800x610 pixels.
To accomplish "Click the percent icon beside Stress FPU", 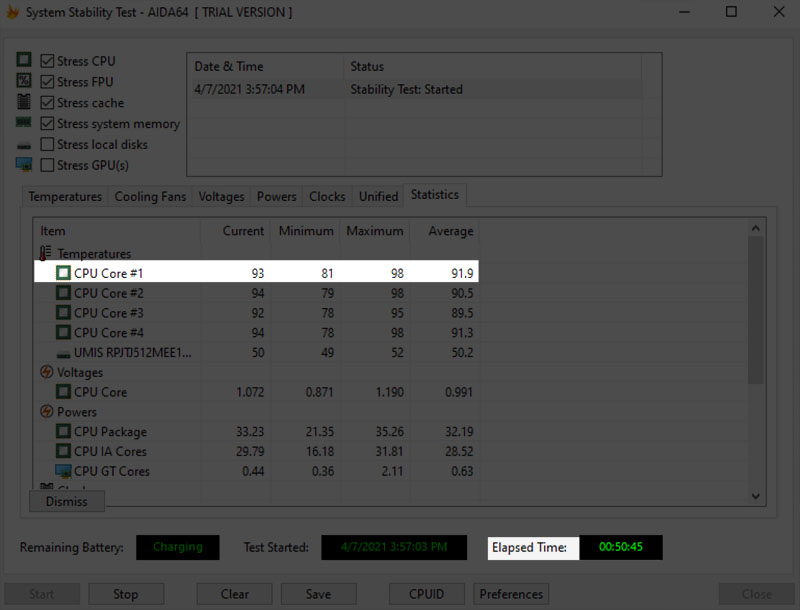I will (x=23, y=81).
